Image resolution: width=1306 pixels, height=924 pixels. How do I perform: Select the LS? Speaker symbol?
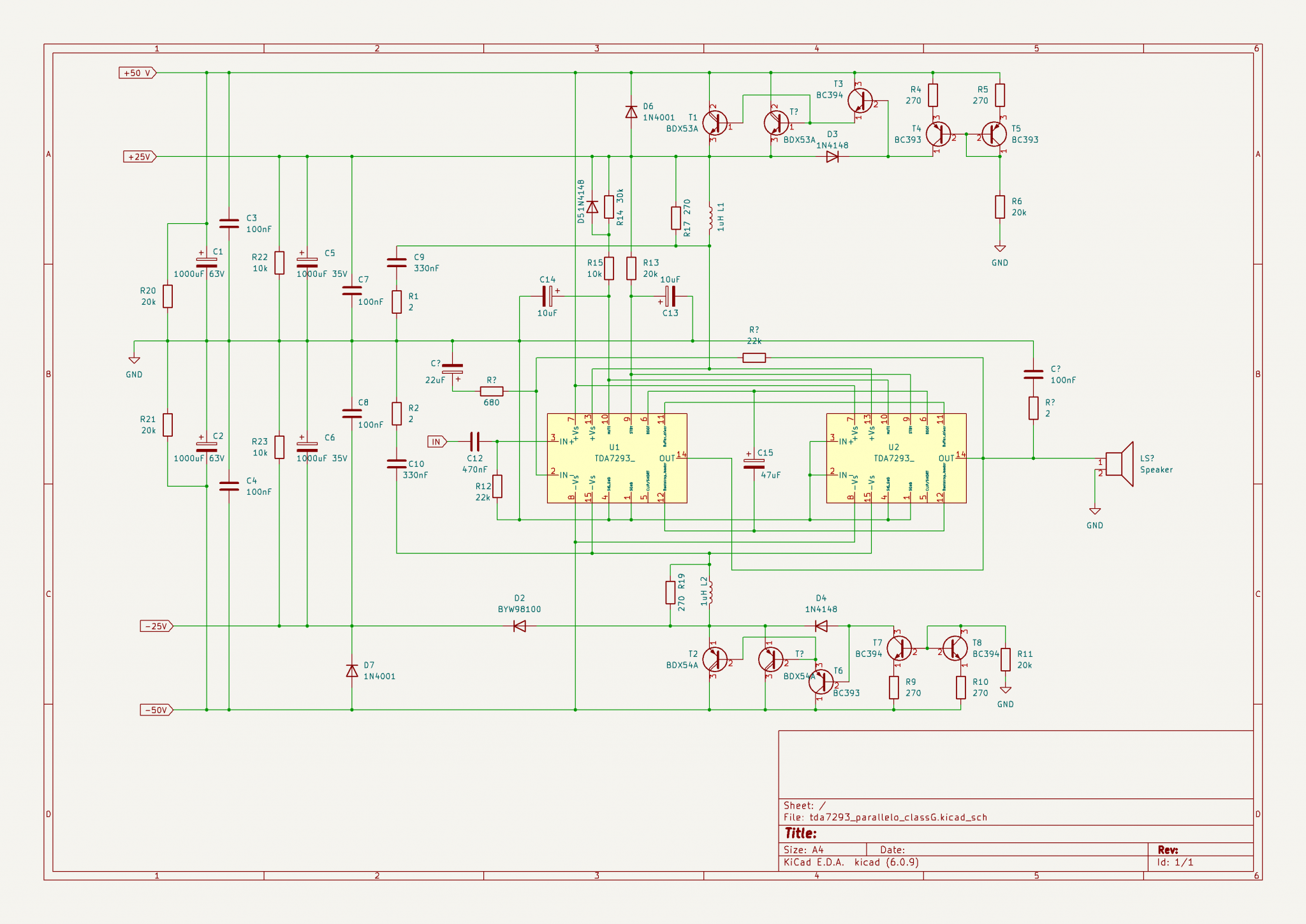click(x=1120, y=464)
